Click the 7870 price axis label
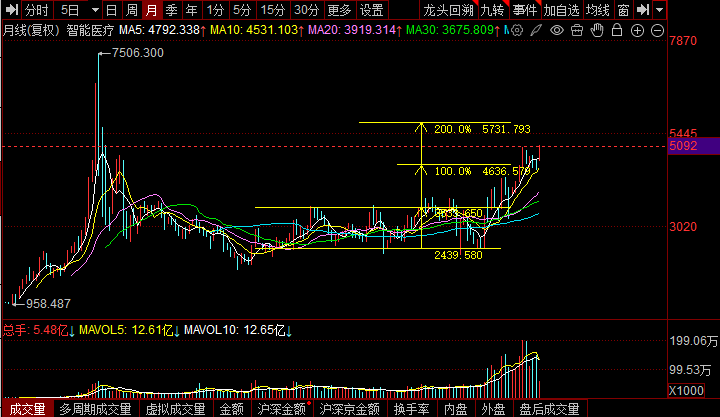The width and height of the screenshot is (720, 417). click(683, 41)
